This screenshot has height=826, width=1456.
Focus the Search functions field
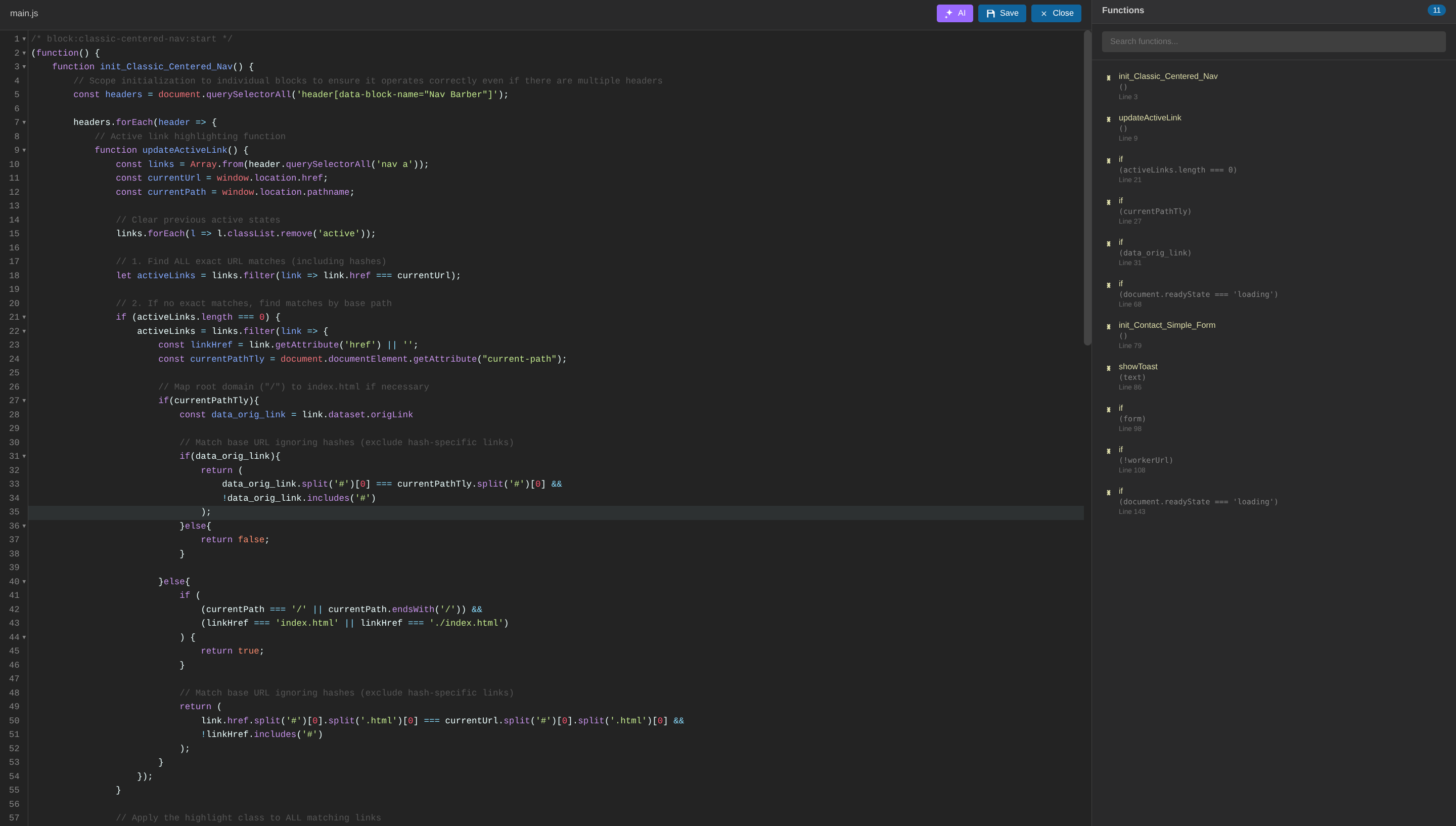pos(1273,41)
